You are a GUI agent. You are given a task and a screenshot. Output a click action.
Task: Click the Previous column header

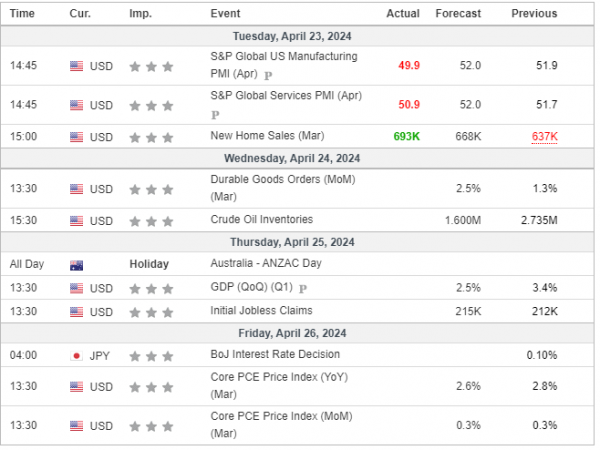coord(534,13)
